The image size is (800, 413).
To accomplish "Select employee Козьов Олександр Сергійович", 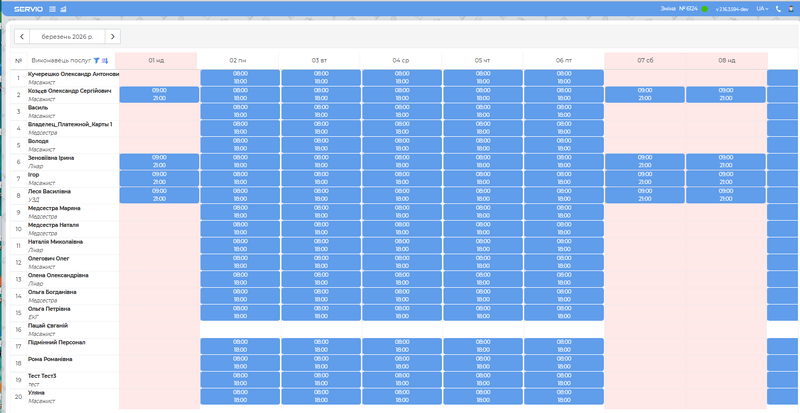I will pyautogui.click(x=69, y=90).
